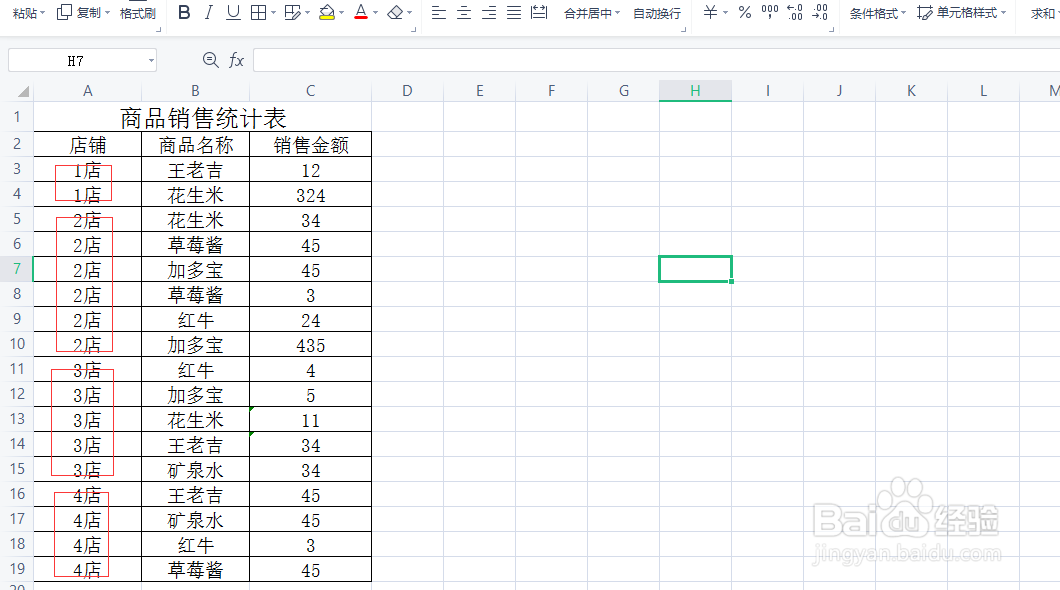Open the currency ¥ dropdown arrow
Image resolution: width=1060 pixels, height=590 pixels.
pos(725,13)
